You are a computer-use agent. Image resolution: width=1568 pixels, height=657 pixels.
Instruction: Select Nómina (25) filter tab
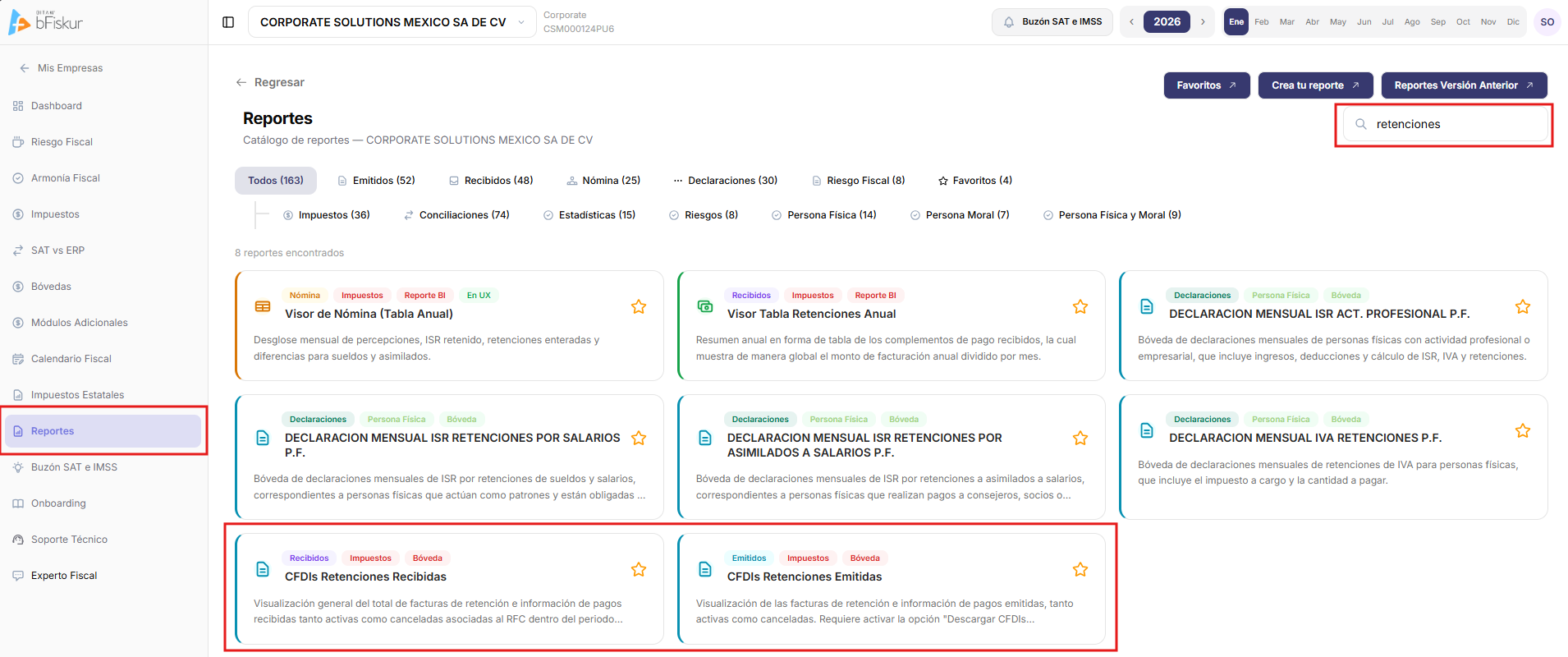pos(603,181)
